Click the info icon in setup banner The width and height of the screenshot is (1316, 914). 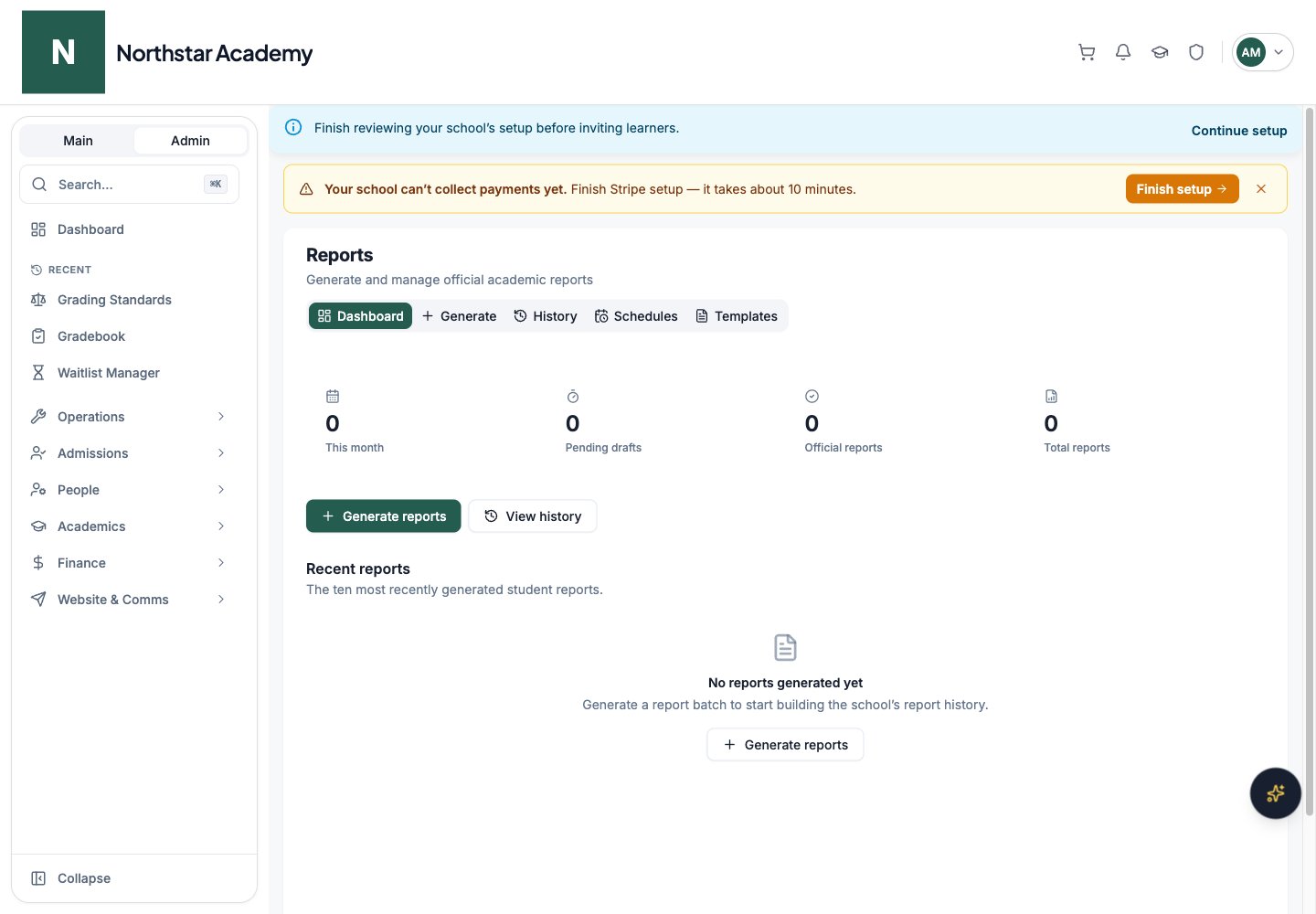coord(293,128)
